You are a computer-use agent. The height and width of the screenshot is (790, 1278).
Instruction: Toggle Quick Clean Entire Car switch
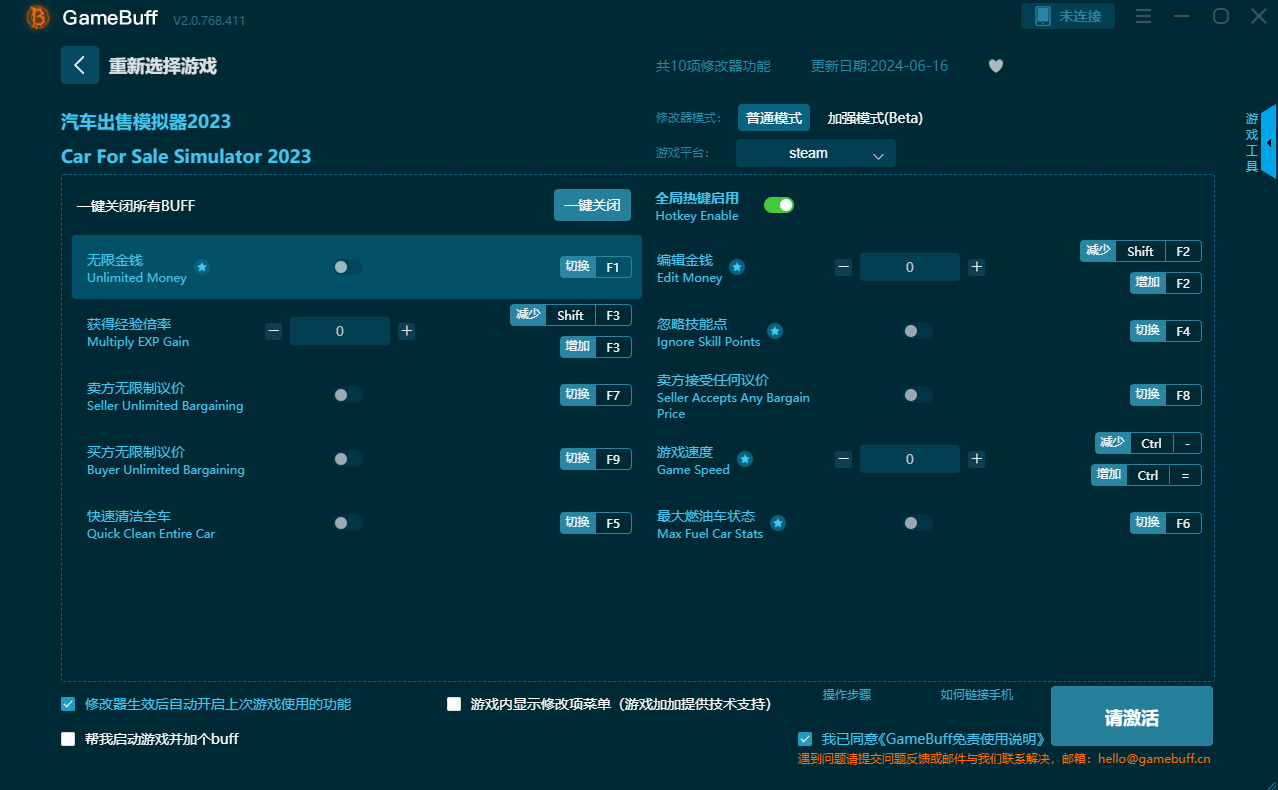348,523
